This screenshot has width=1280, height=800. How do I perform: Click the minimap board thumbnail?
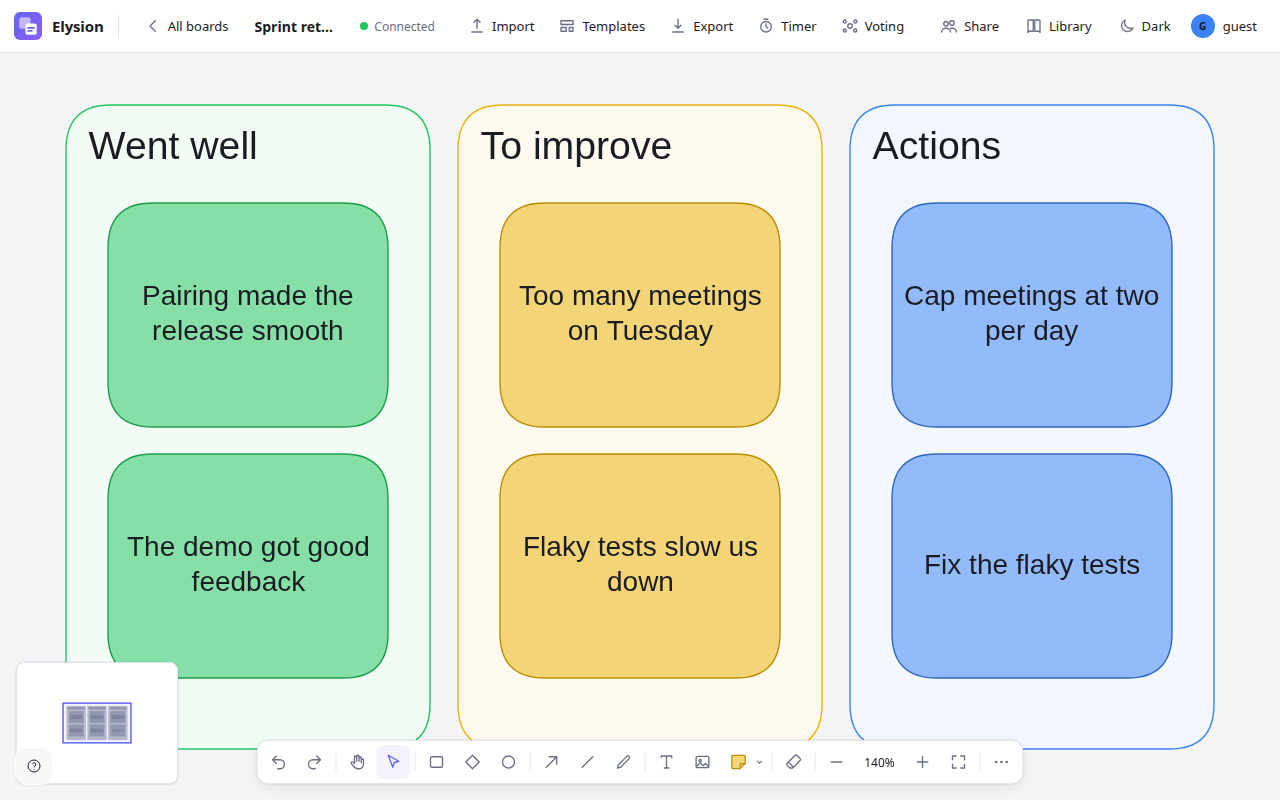(x=97, y=722)
